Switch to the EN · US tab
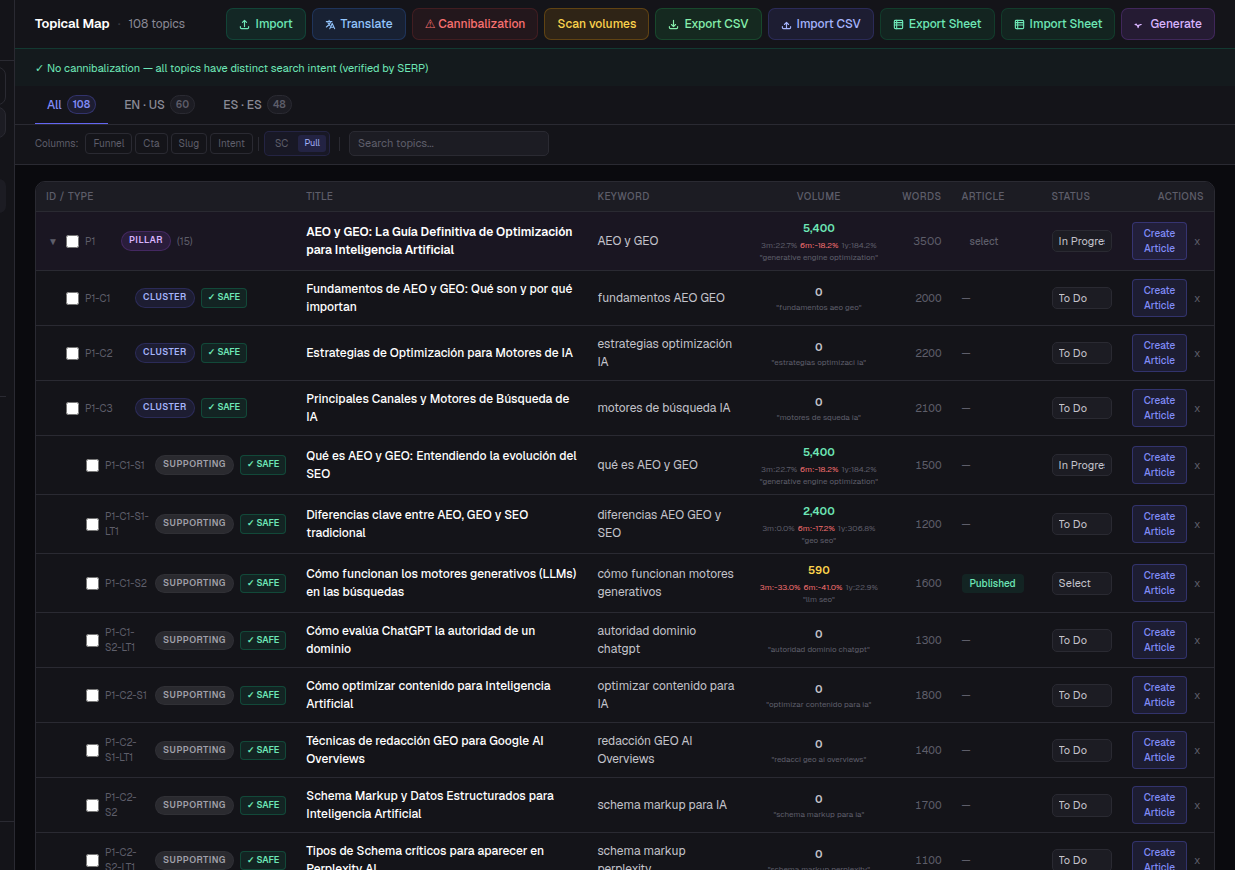Viewport: 1235px width, 870px height. (158, 105)
